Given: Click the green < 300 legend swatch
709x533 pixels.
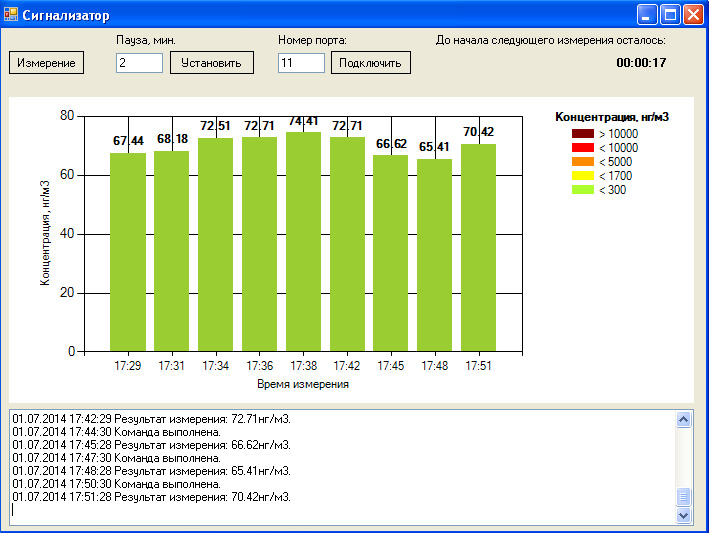Looking at the screenshot, I should tap(583, 190).
